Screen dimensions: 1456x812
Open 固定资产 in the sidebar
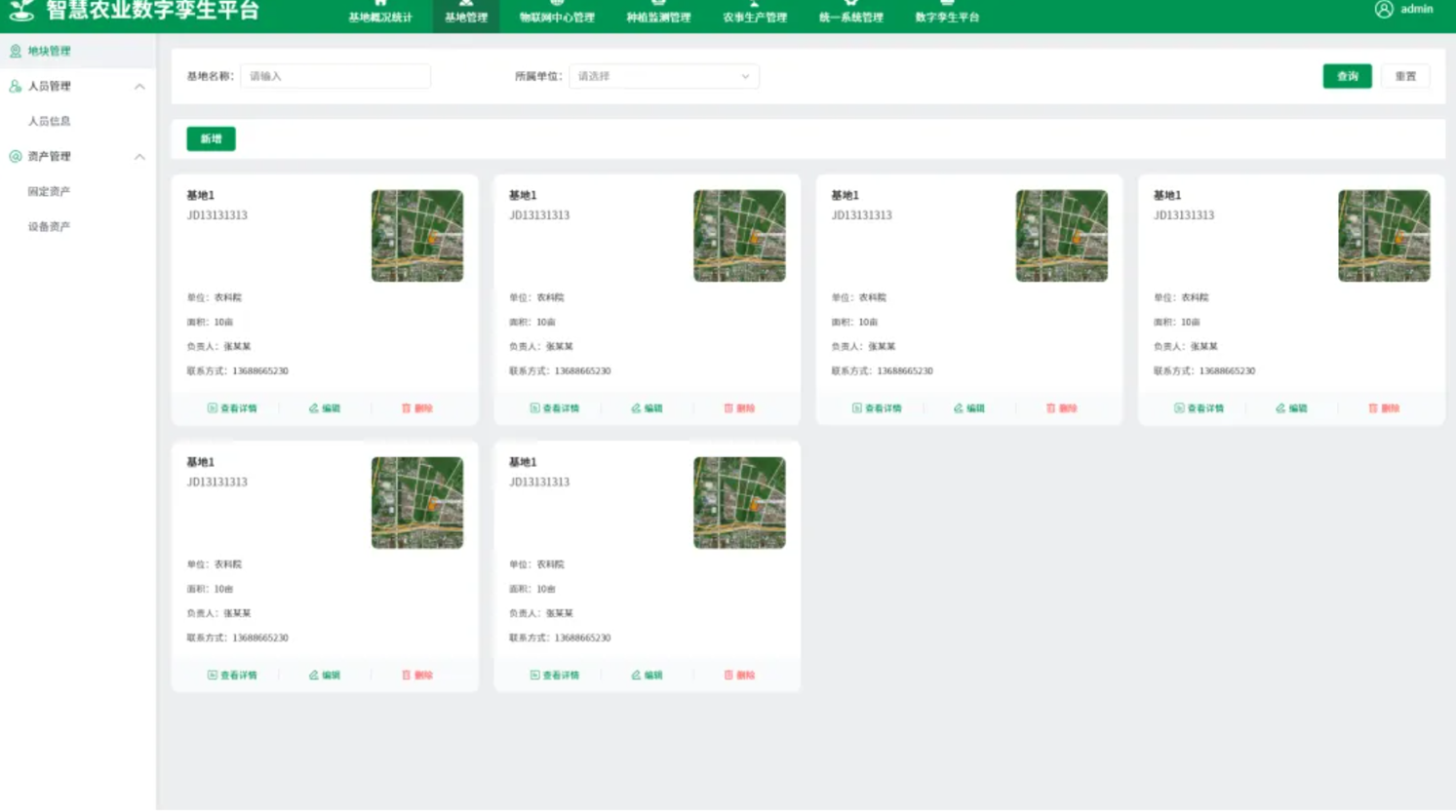point(77,191)
